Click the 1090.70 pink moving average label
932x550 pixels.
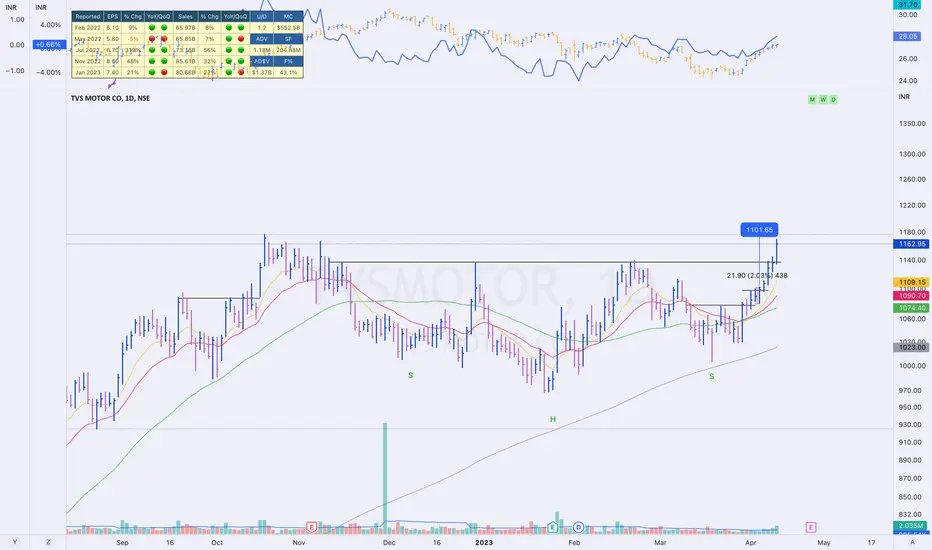coord(911,296)
